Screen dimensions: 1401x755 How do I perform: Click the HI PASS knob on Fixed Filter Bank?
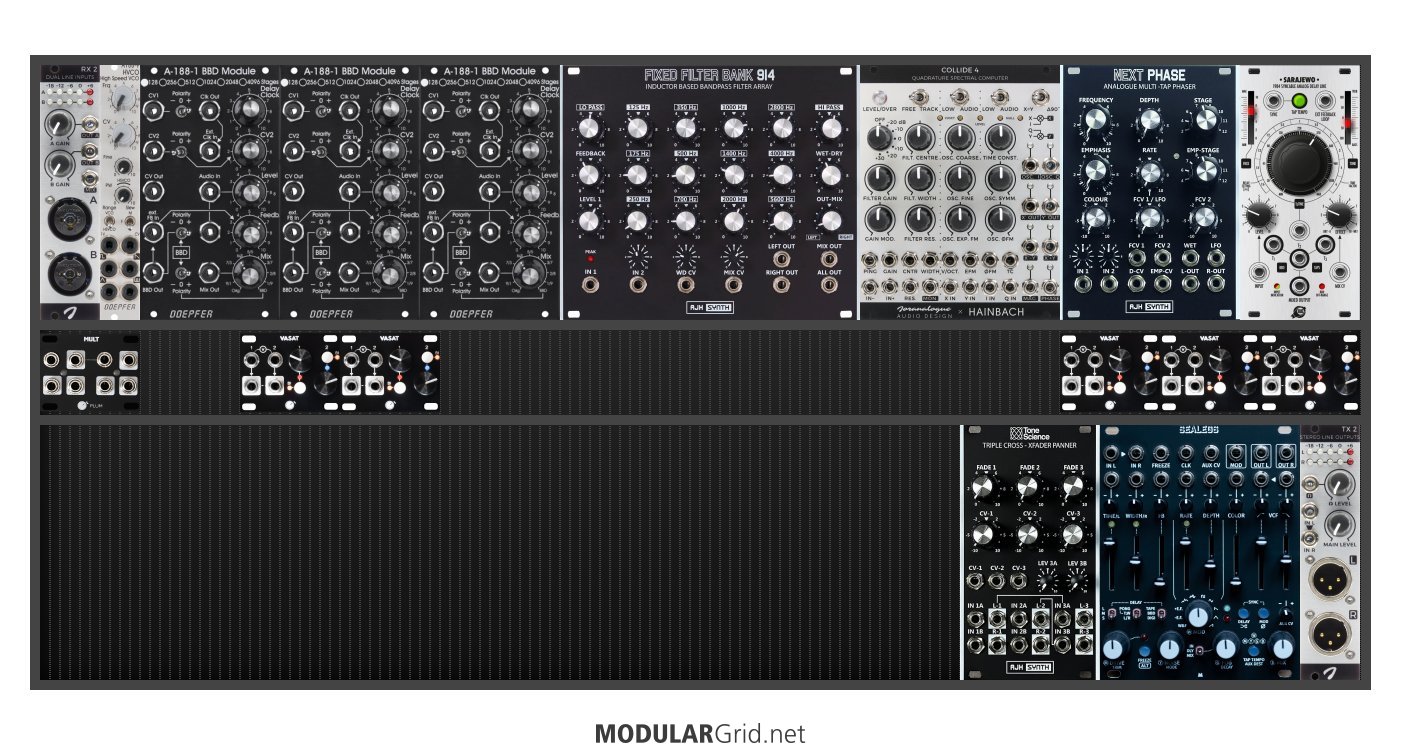point(830,127)
